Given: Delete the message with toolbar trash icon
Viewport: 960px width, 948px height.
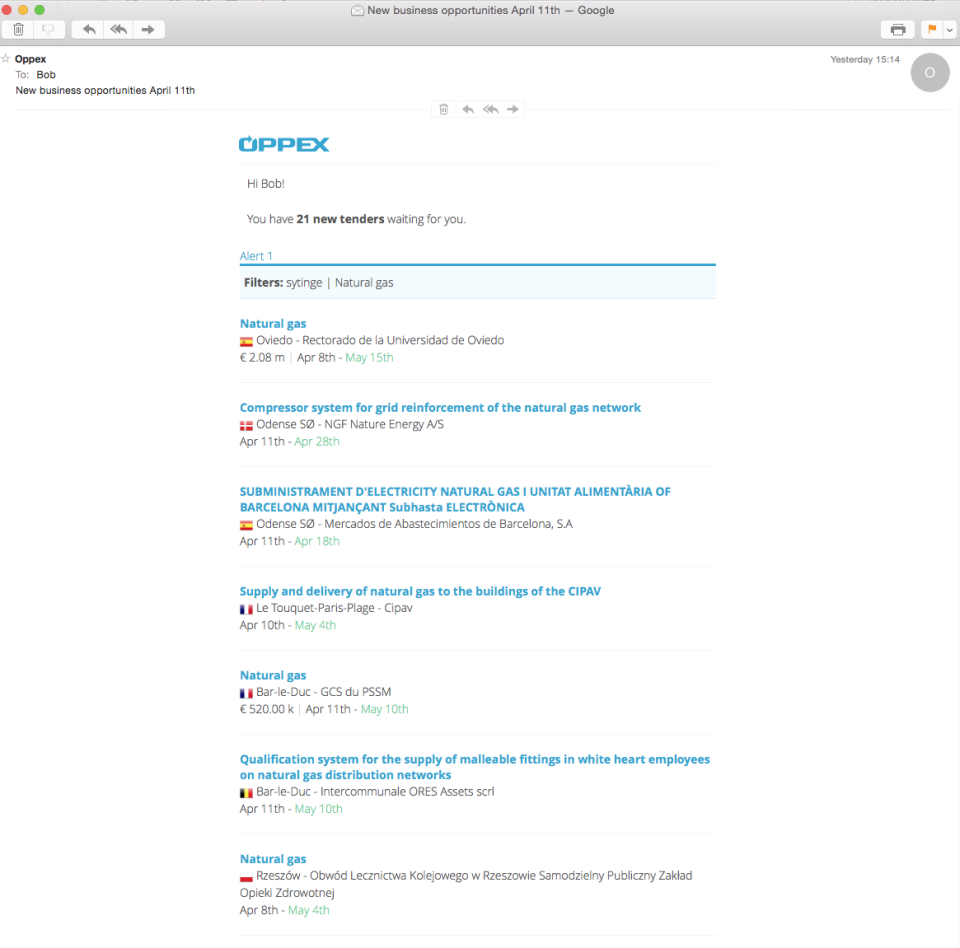Looking at the screenshot, I should (x=18, y=29).
